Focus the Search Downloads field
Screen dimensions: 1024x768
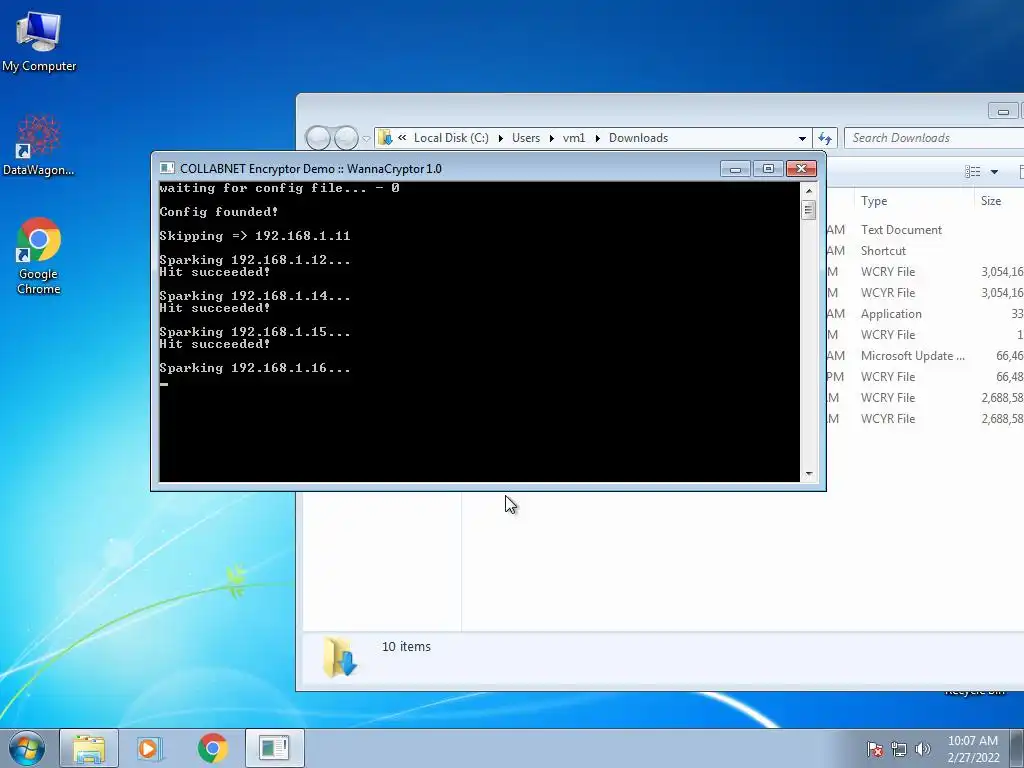click(934, 138)
